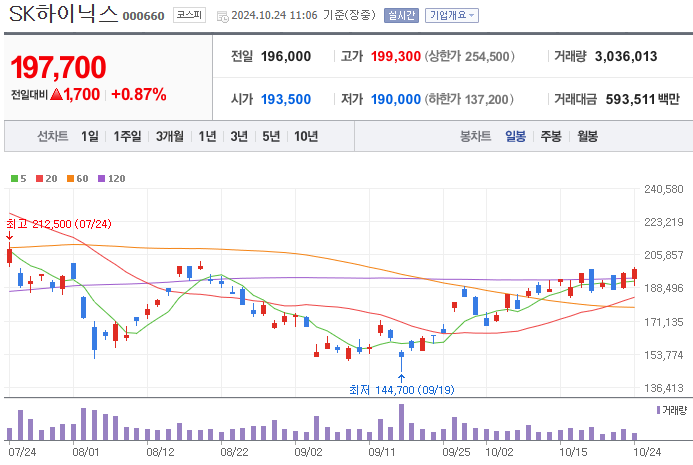Switch to the 월봉 monthly candle chart
This screenshot has height=465, width=693.
coord(587,136)
